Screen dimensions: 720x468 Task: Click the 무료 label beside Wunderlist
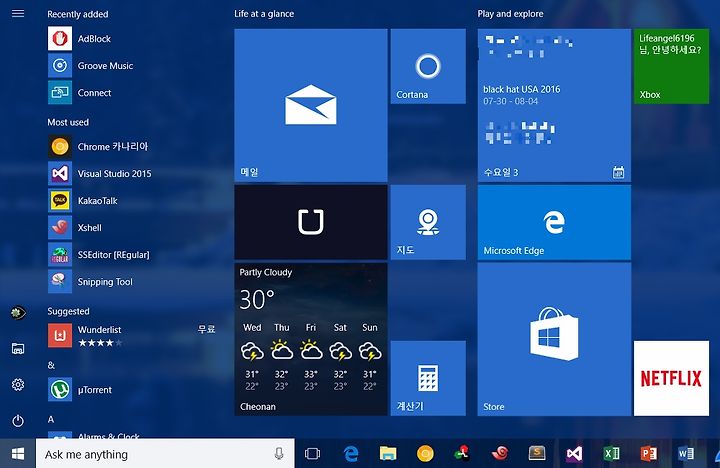pos(206,329)
